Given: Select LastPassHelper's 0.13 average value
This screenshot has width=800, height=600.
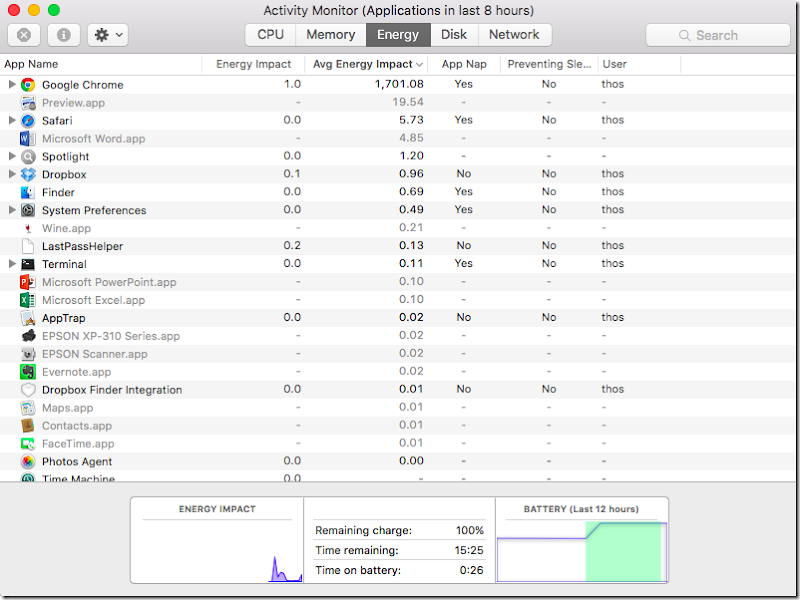Looking at the screenshot, I should [x=411, y=245].
